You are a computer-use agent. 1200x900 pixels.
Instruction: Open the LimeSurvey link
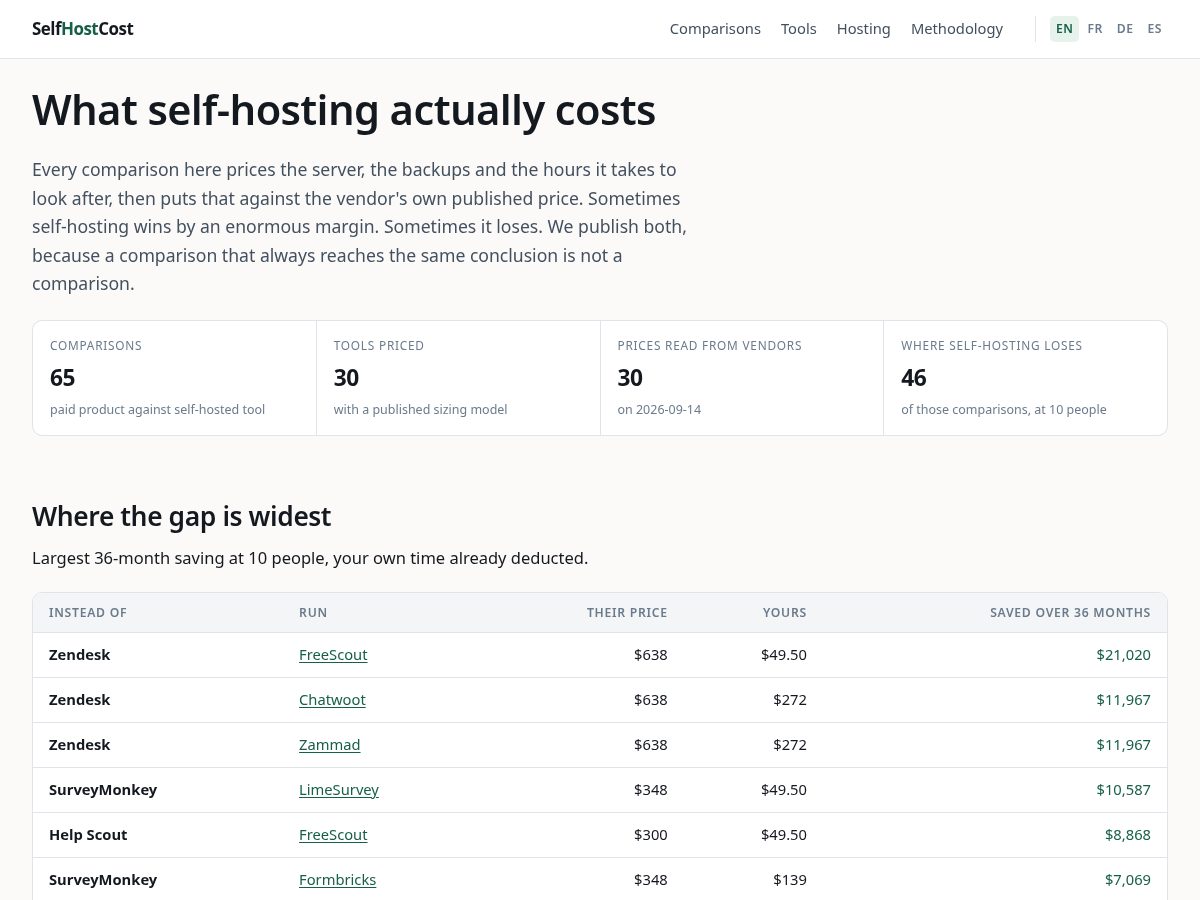[339, 790]
